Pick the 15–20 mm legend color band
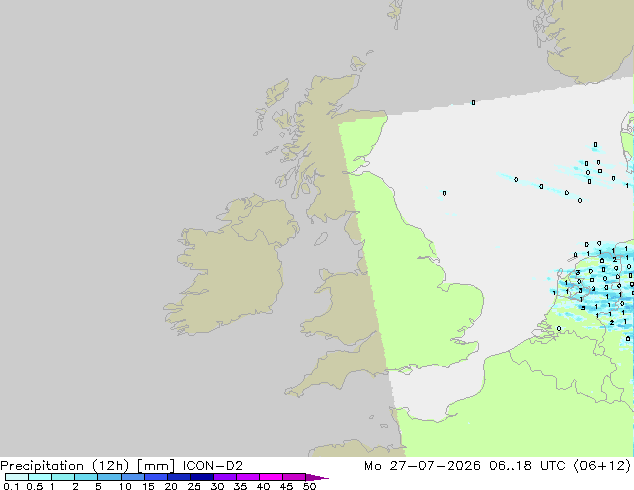This screenshot has width=634, height=490. [156, 477]
